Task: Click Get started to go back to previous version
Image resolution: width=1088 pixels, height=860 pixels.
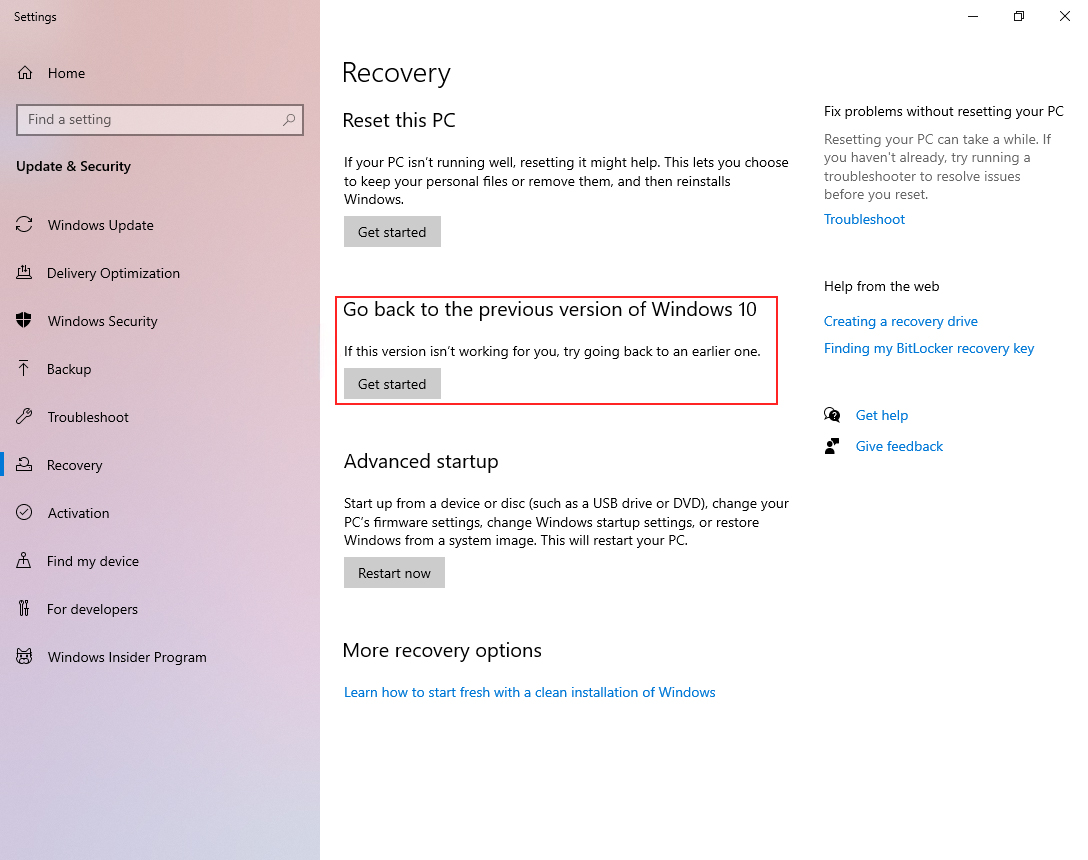Action: point(392,383)
